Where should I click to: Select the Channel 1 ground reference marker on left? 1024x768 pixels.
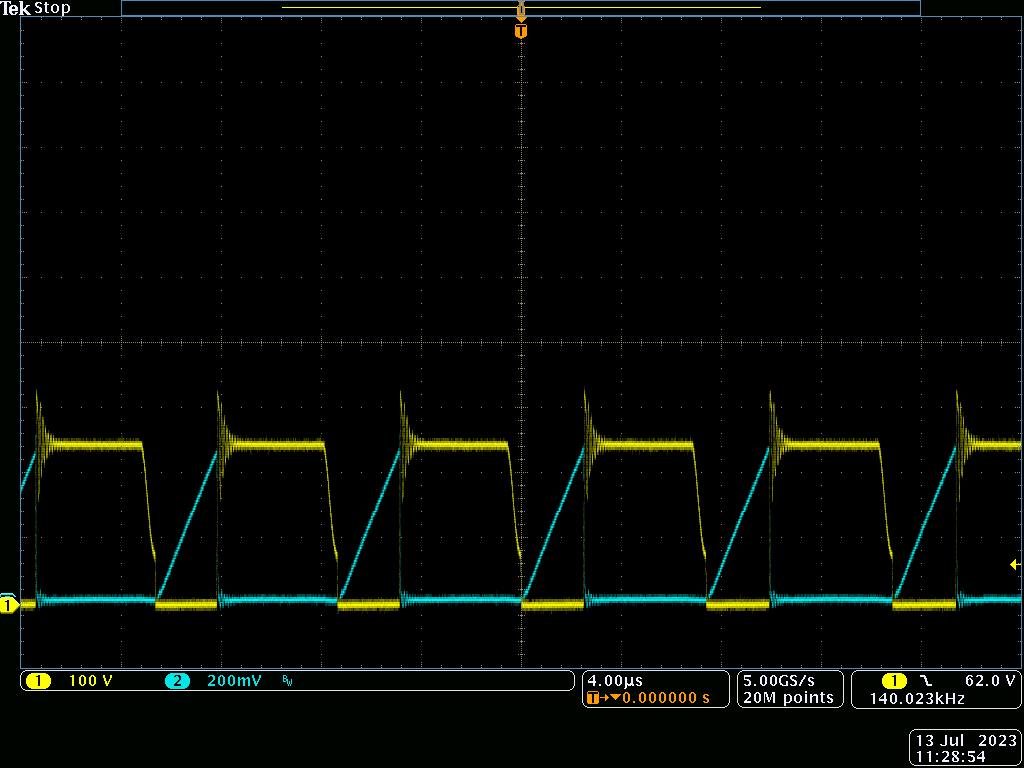click(x=8, y=605)
